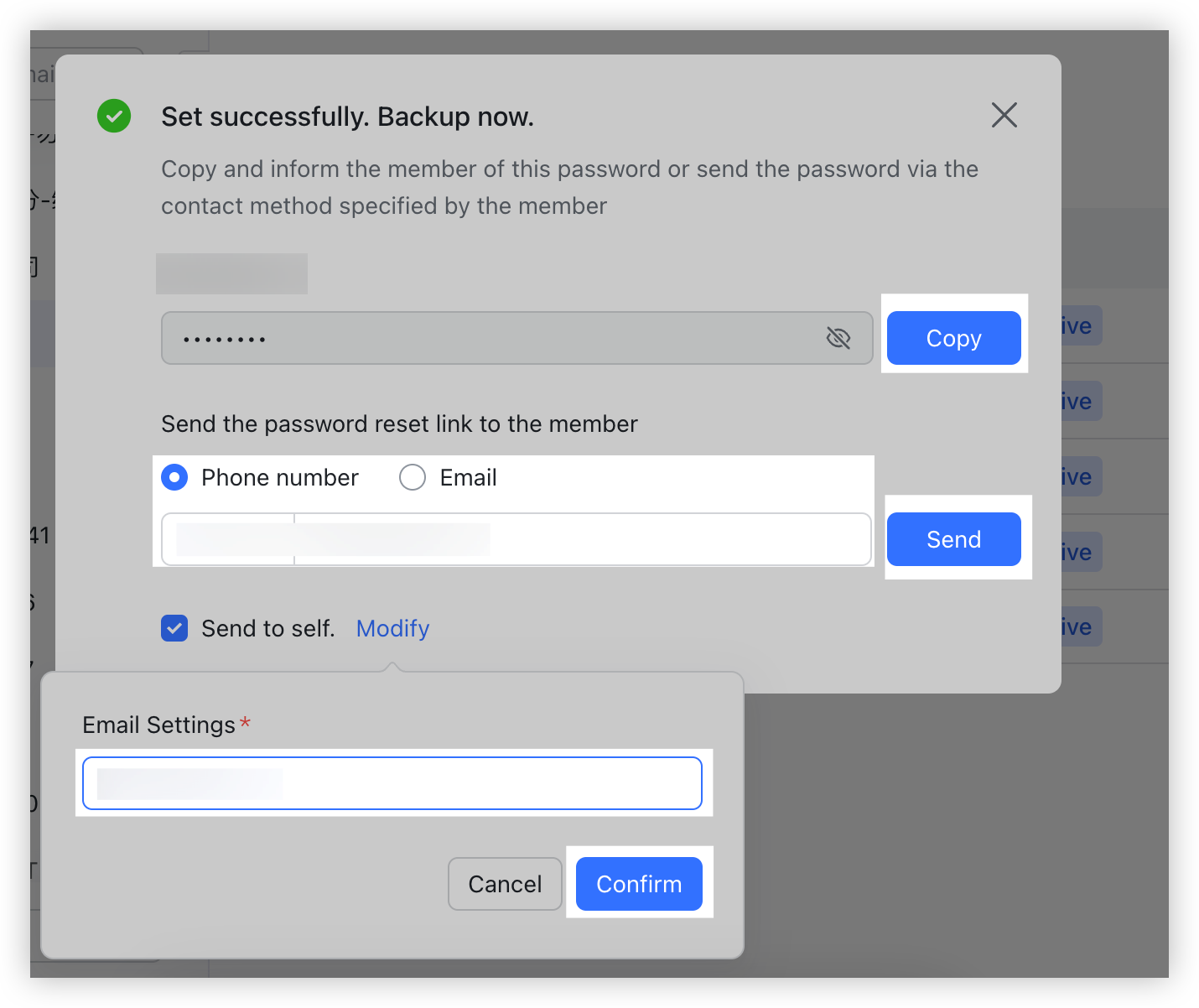Viewport: 1199px width, 1008px height.
Task: Open the country code selector in phone field
Action: click(x=228, y=539)
